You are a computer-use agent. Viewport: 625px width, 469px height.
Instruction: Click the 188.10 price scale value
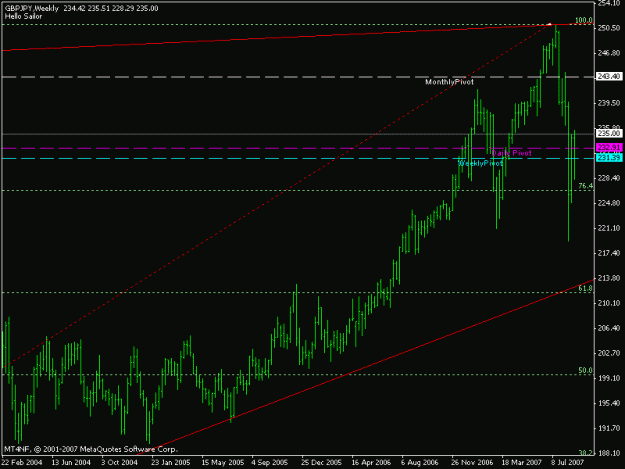(609, 453)
